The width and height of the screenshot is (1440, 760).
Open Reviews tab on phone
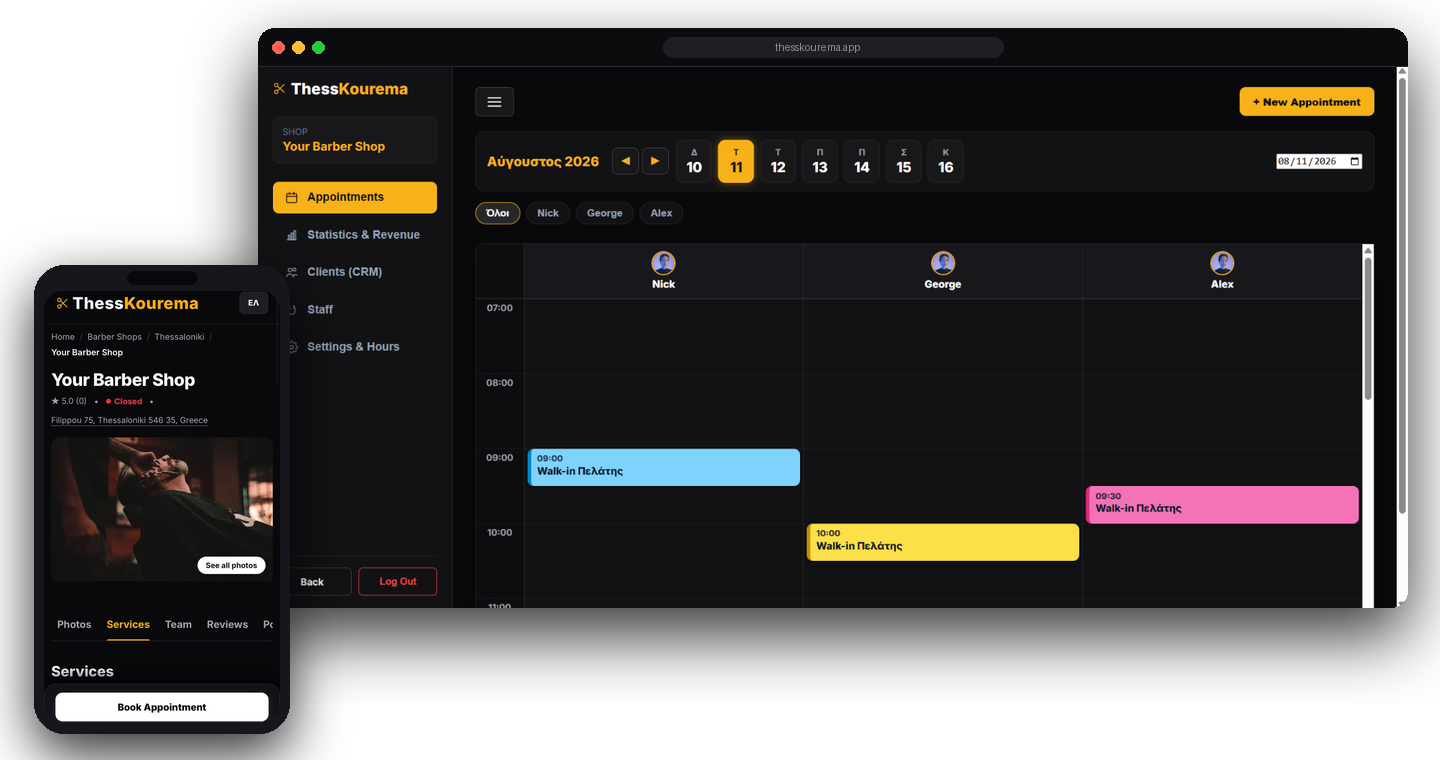pos(227,624)
